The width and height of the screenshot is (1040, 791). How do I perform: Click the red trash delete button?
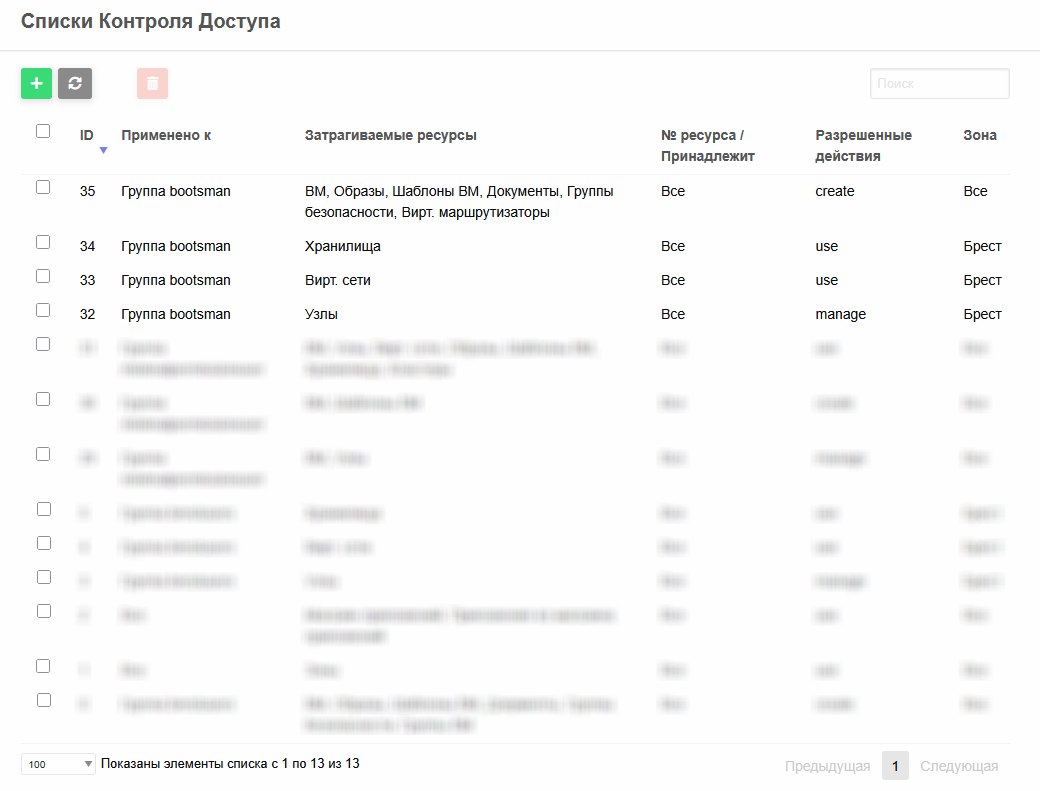click(153, 84)
